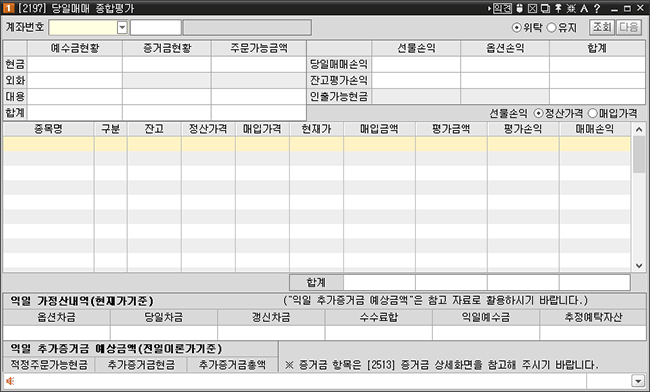This screenshot has width=650, height=392.
Task: Click the 예수금현황 header
Action: click(75, 48)
